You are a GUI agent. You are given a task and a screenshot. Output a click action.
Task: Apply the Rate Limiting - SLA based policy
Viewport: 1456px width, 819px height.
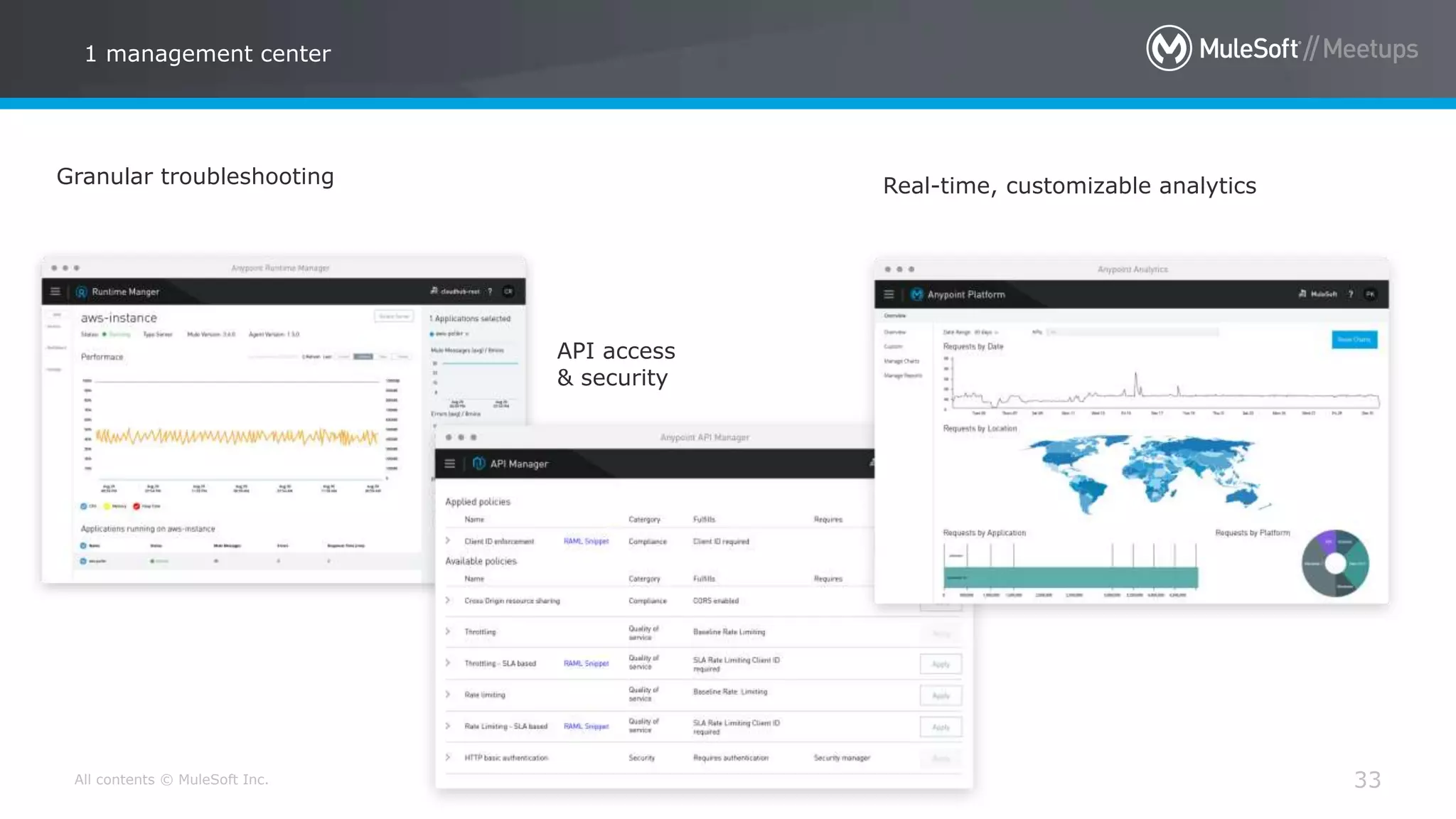941,727
